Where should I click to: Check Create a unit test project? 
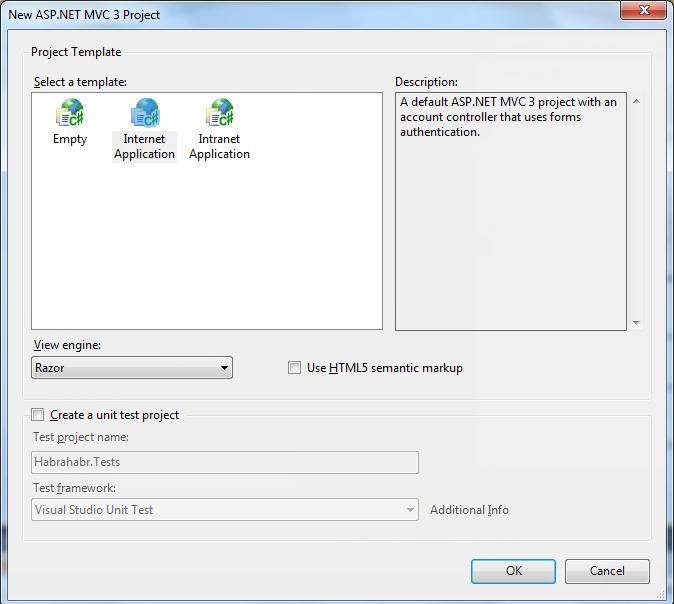pos(38,415)
